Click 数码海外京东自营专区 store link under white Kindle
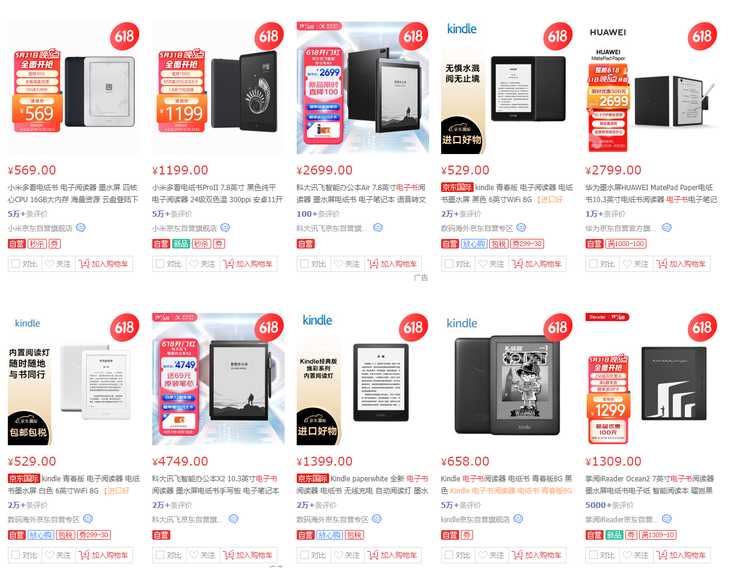Screen dimensions: 730x568 [x=43, y=519]
